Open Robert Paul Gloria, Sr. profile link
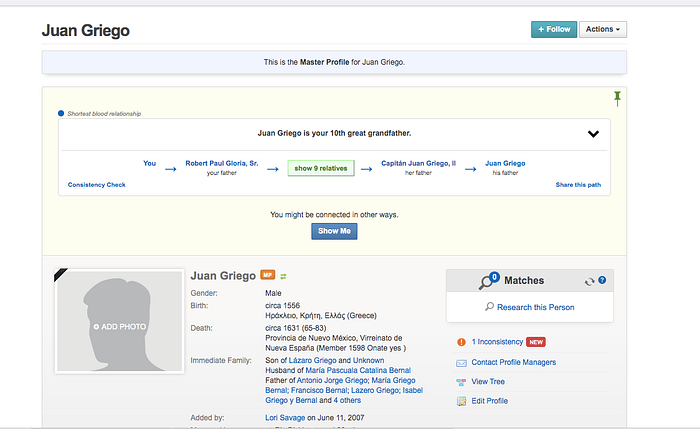The height and width of the screenshot is (429, 700). pos(222,163)
